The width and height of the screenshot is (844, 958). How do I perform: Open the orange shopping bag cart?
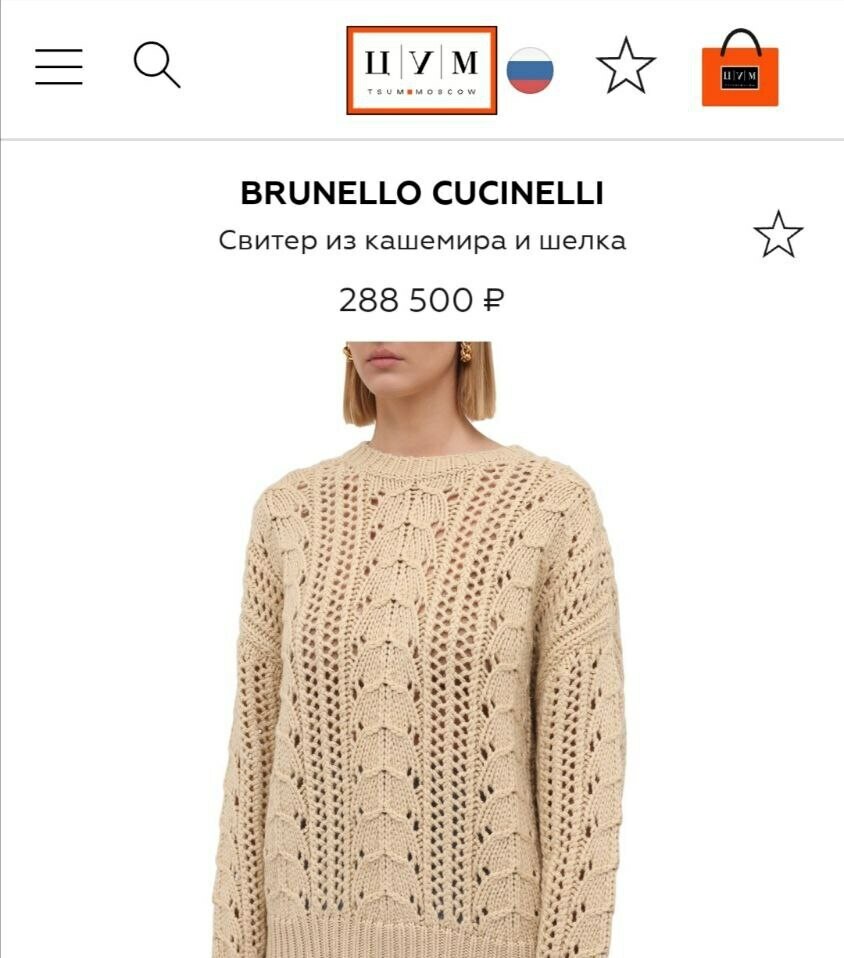point(740,68)
